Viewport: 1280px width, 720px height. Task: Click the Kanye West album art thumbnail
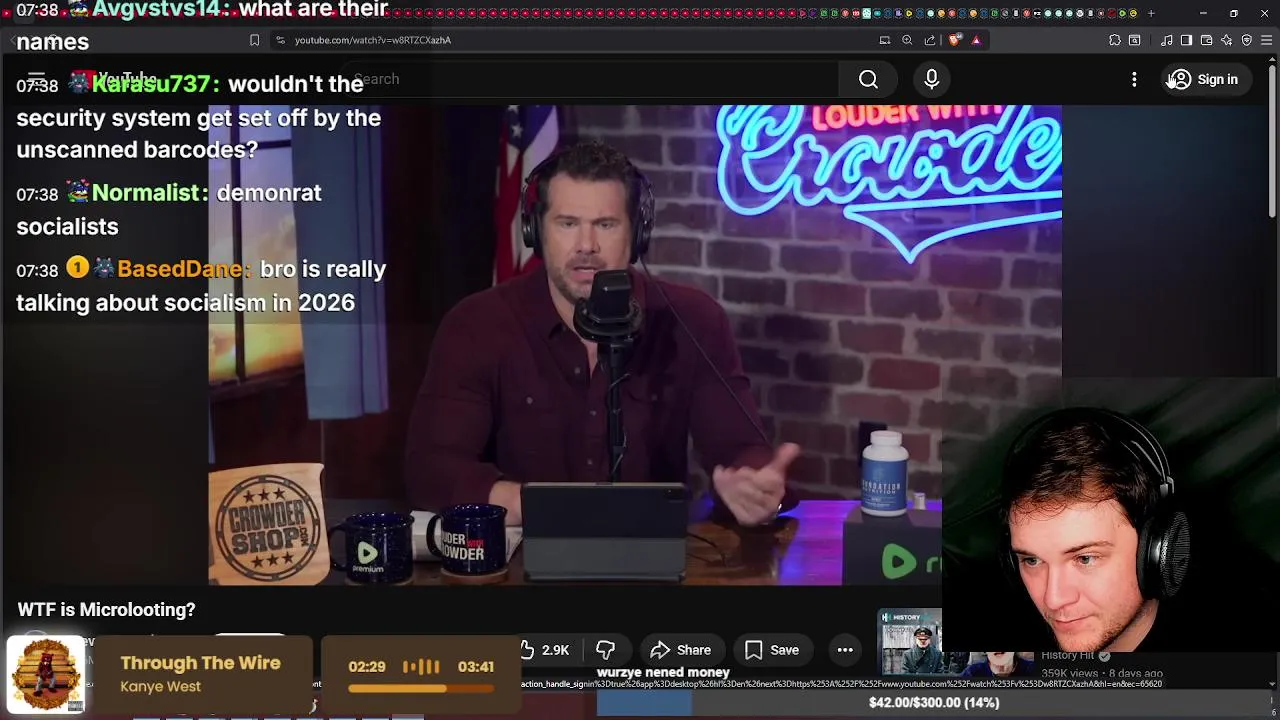[46, 676]
